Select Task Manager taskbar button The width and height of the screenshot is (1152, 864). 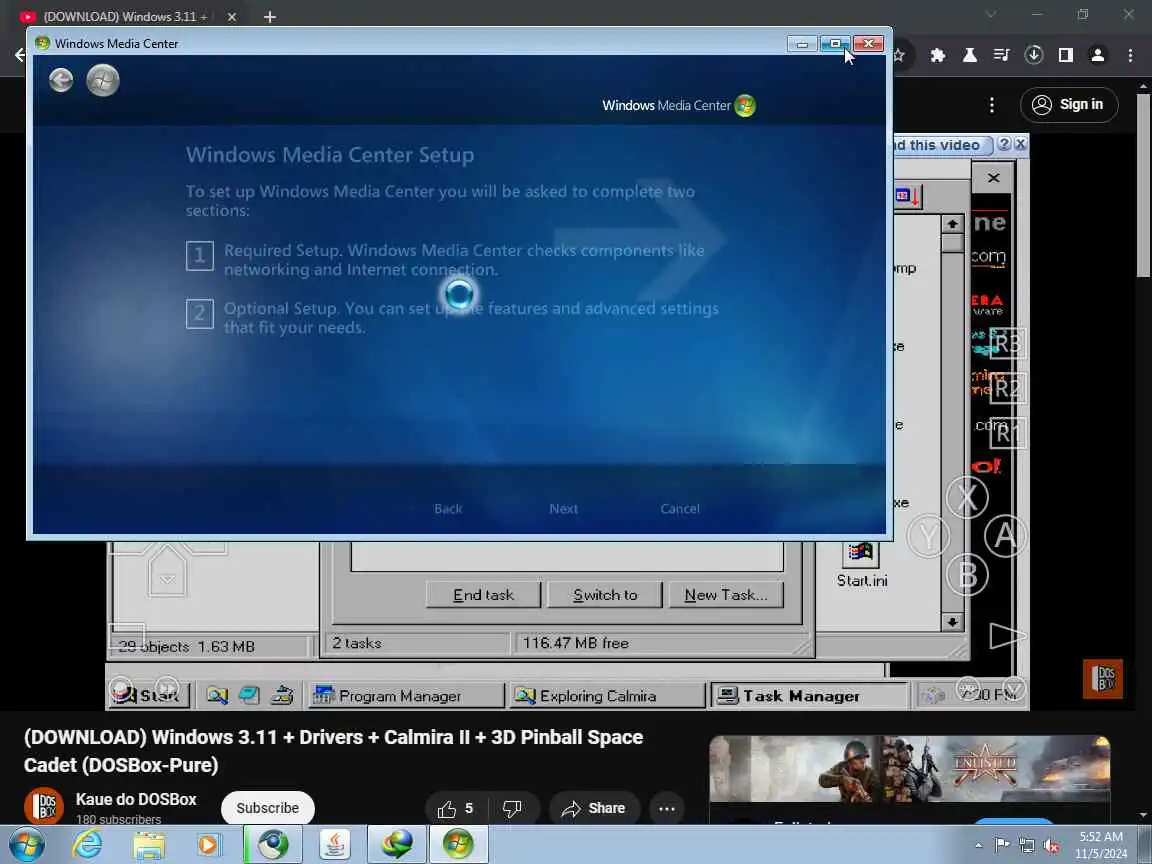pyautogui.click(x=808, y=696)
